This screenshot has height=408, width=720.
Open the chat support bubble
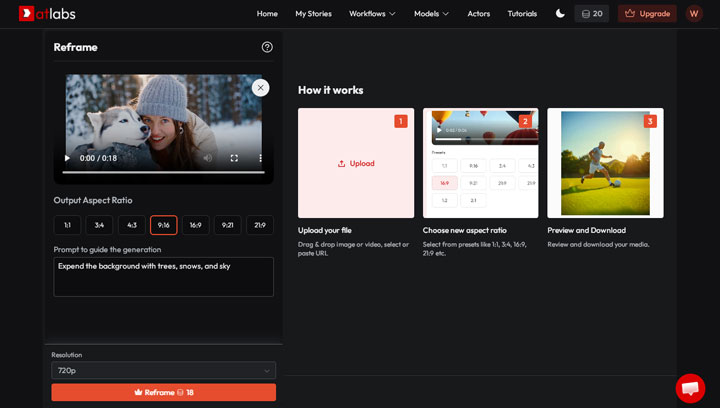tap(690, 388)
